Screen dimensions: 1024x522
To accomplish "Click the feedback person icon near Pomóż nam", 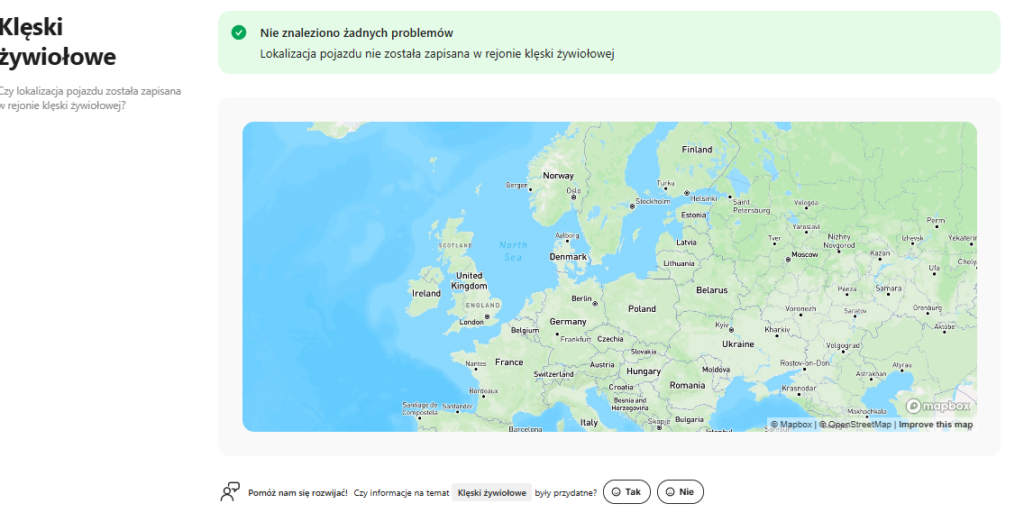I will 230,492.
